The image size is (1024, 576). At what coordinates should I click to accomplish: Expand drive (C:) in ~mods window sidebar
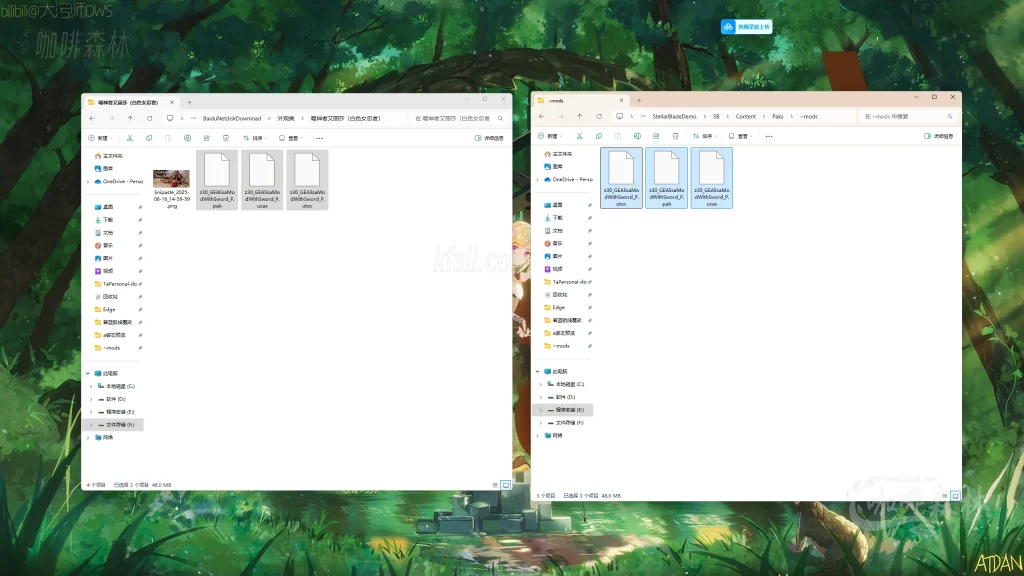click(x=541, y=385)
